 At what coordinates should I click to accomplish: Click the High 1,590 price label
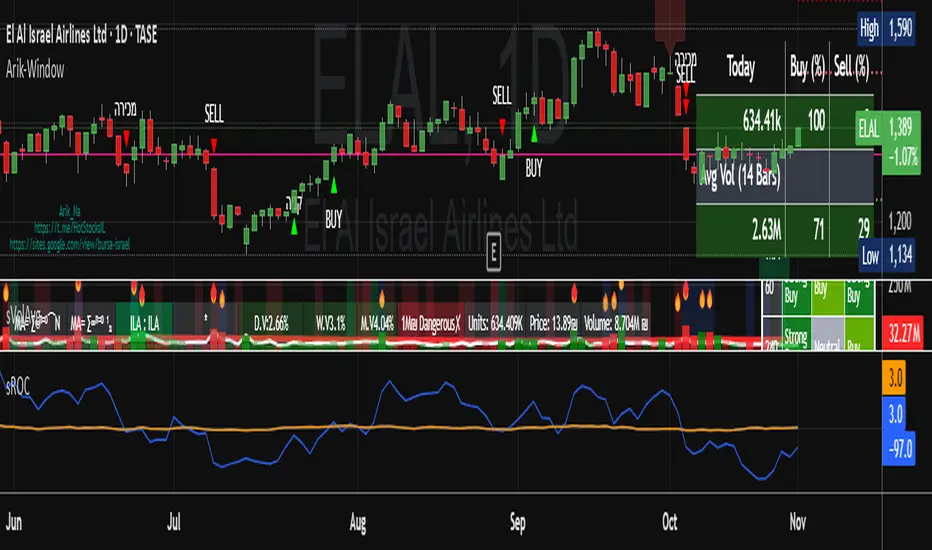click(886, 28)
